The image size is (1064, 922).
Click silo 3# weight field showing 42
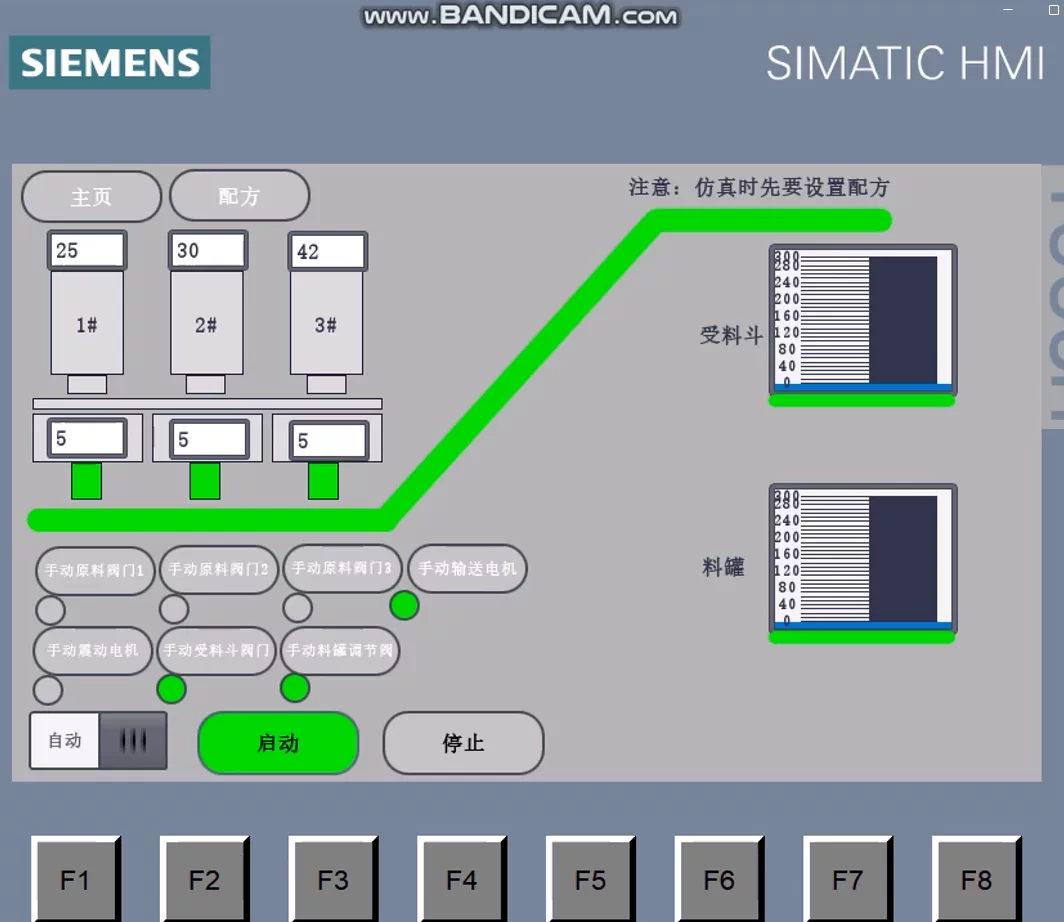[328, 252]
